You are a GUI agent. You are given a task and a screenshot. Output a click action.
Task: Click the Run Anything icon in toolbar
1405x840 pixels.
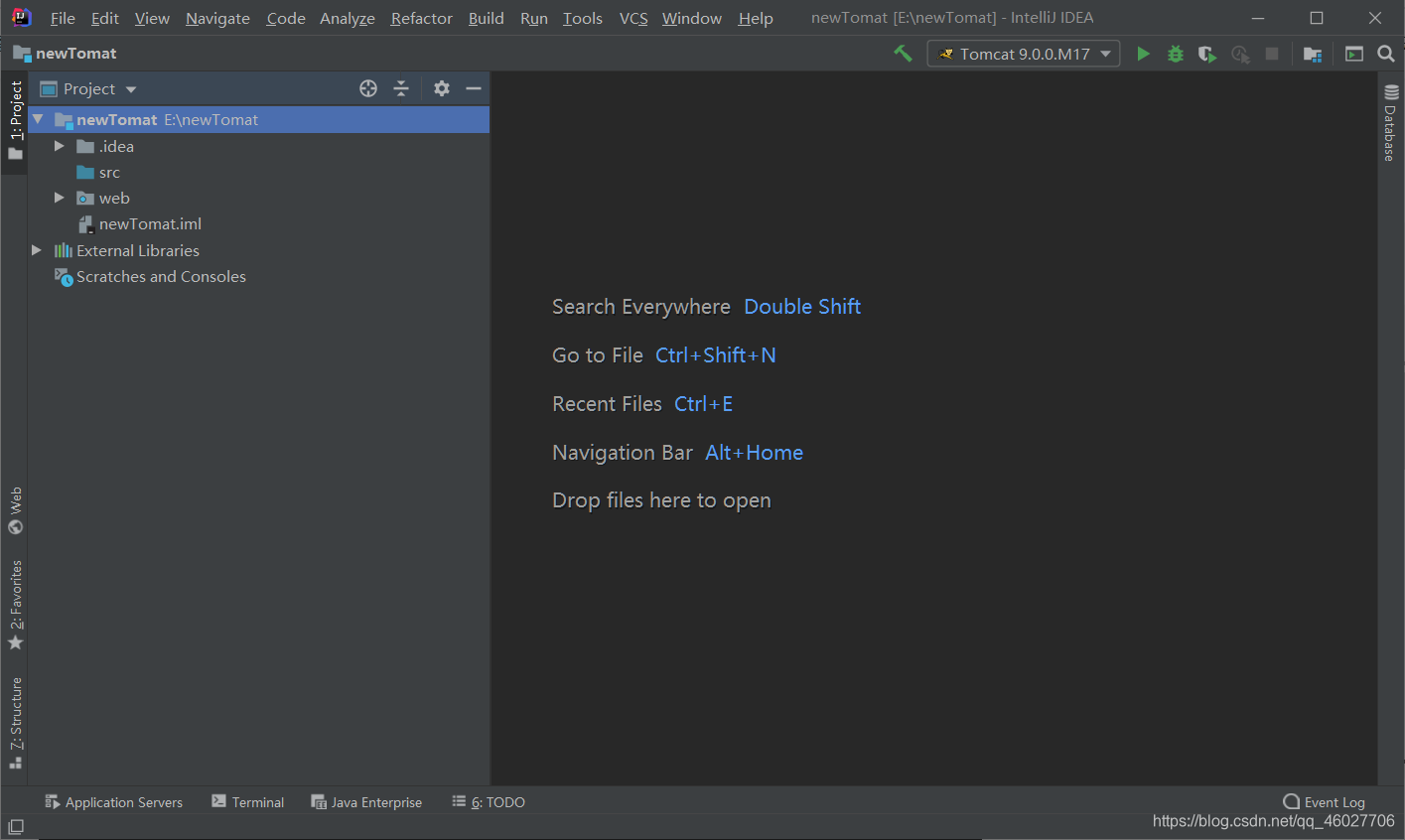pos(1354,54)
